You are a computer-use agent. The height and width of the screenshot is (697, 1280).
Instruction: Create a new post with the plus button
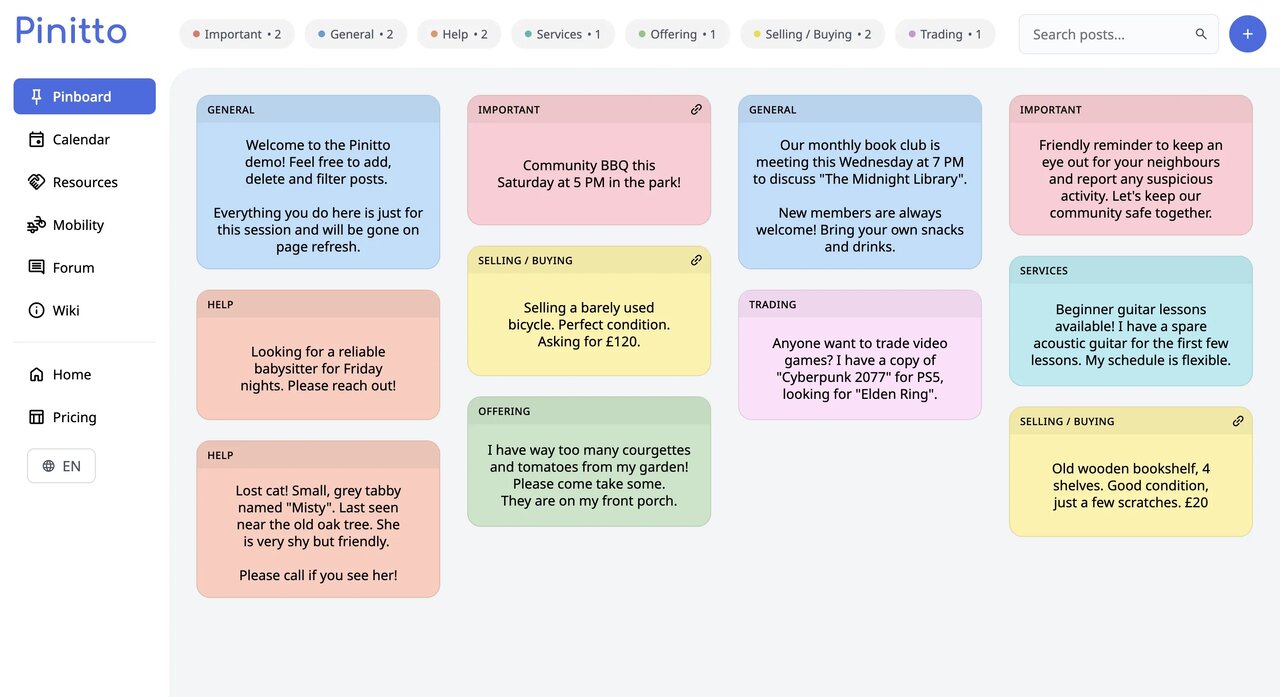point(1247,33)
